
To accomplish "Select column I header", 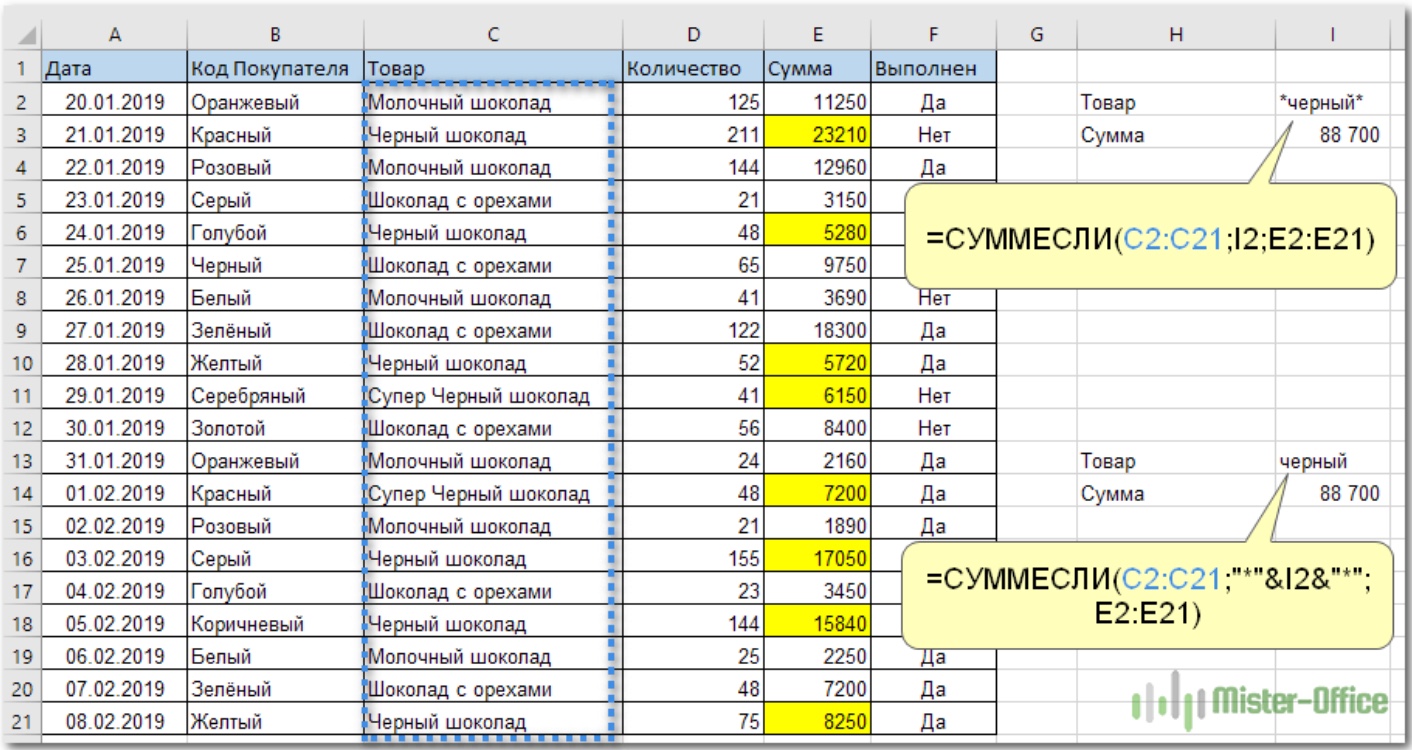I will tap(1332, 34).
